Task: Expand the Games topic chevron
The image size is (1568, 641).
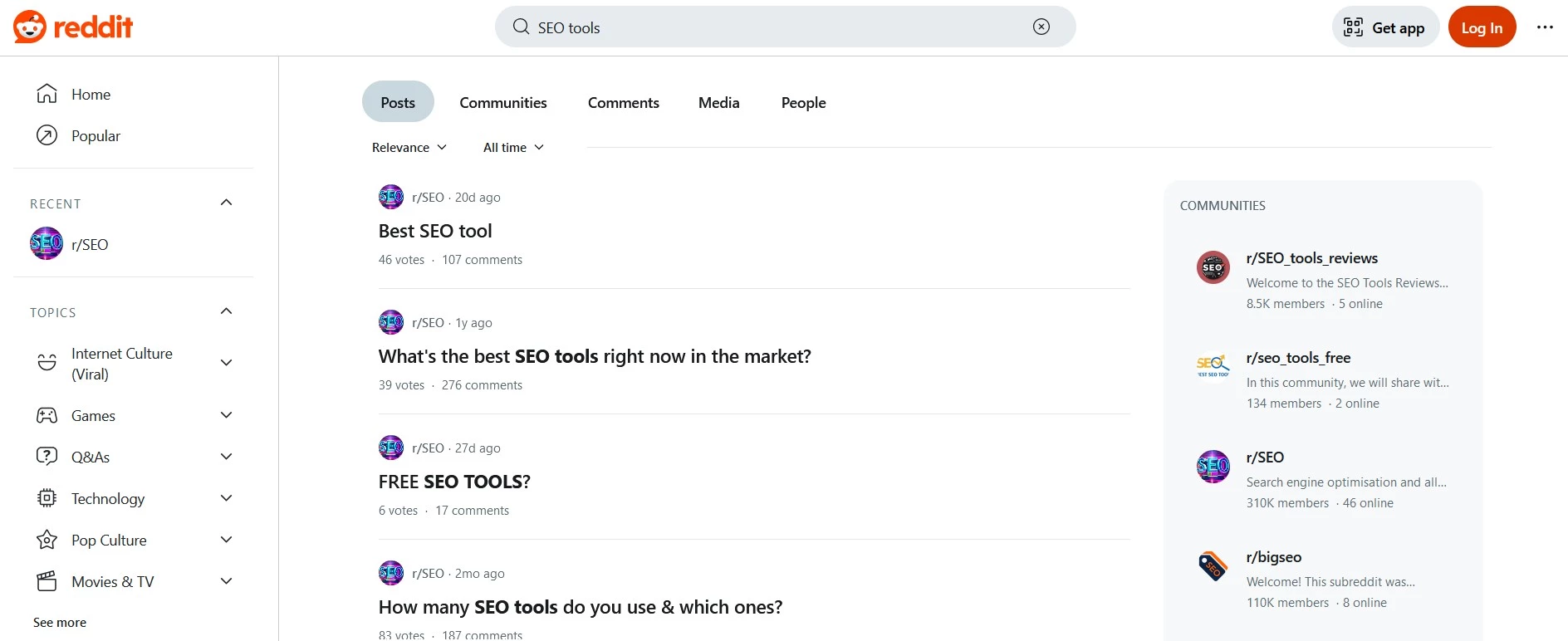Action: pyautogui.click(x=226, y=415)
